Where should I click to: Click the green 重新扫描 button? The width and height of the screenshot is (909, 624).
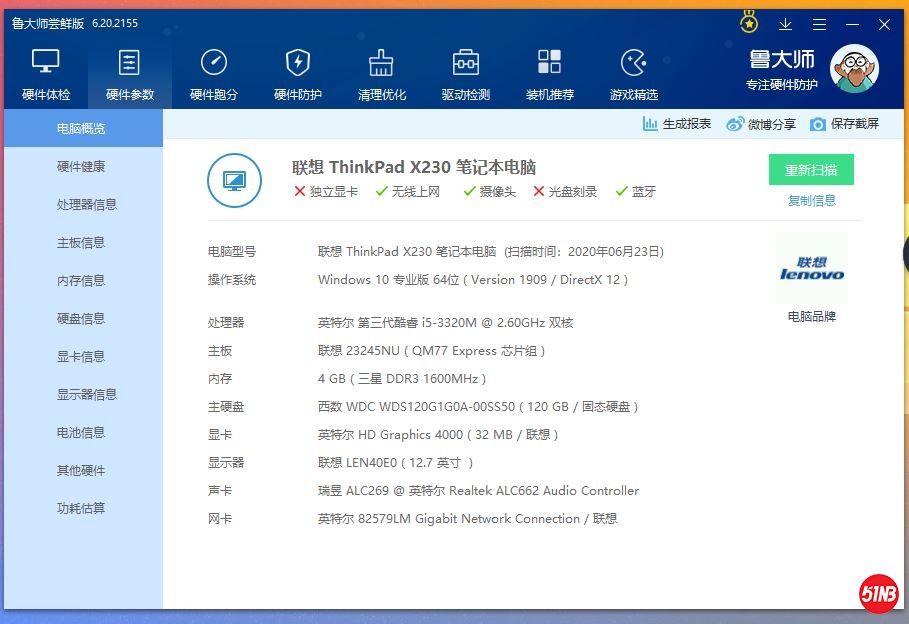click(x=811, y=170)
